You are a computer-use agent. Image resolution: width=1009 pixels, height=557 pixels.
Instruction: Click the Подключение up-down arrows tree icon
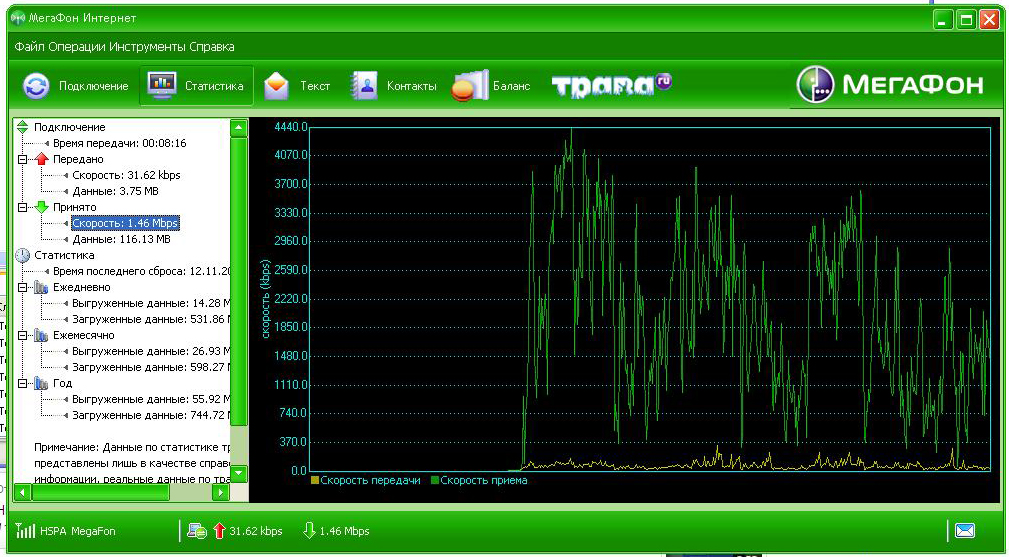coord(23,127)
